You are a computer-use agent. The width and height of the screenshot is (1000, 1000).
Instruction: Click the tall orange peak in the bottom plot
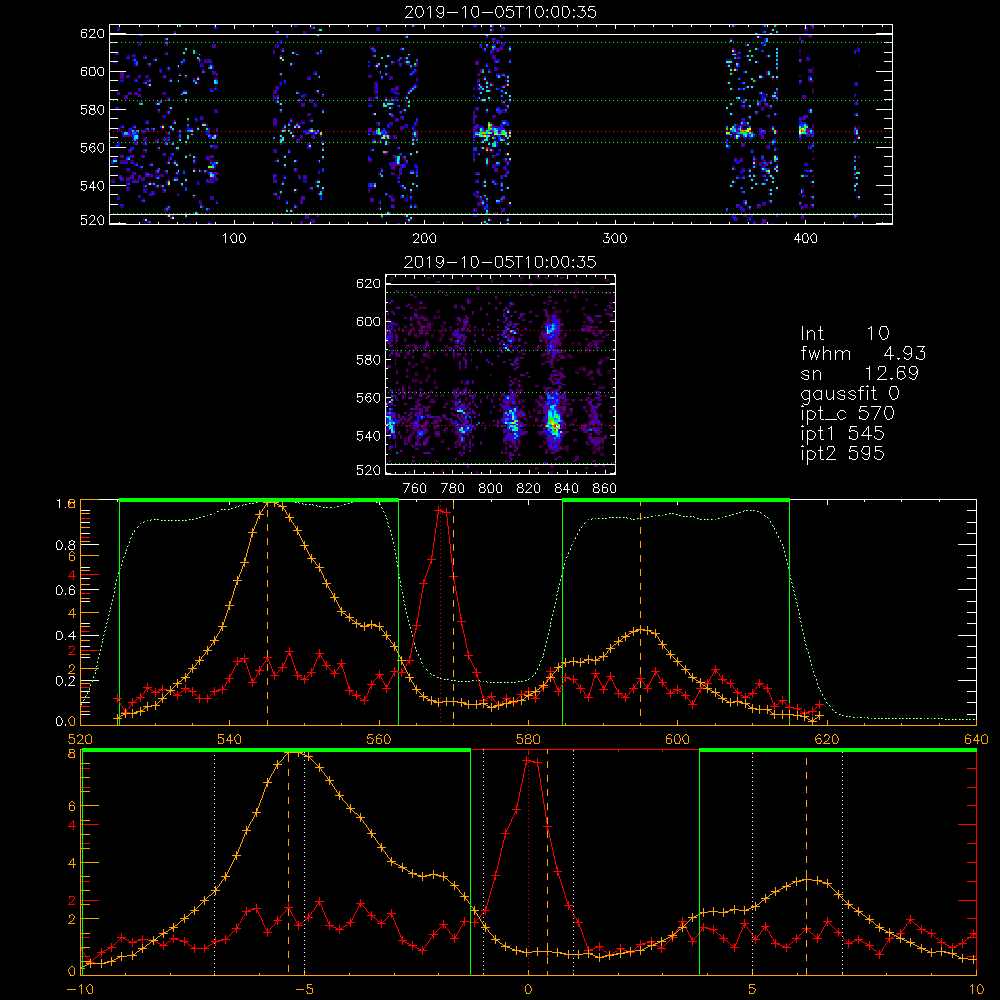pos(295,753)
